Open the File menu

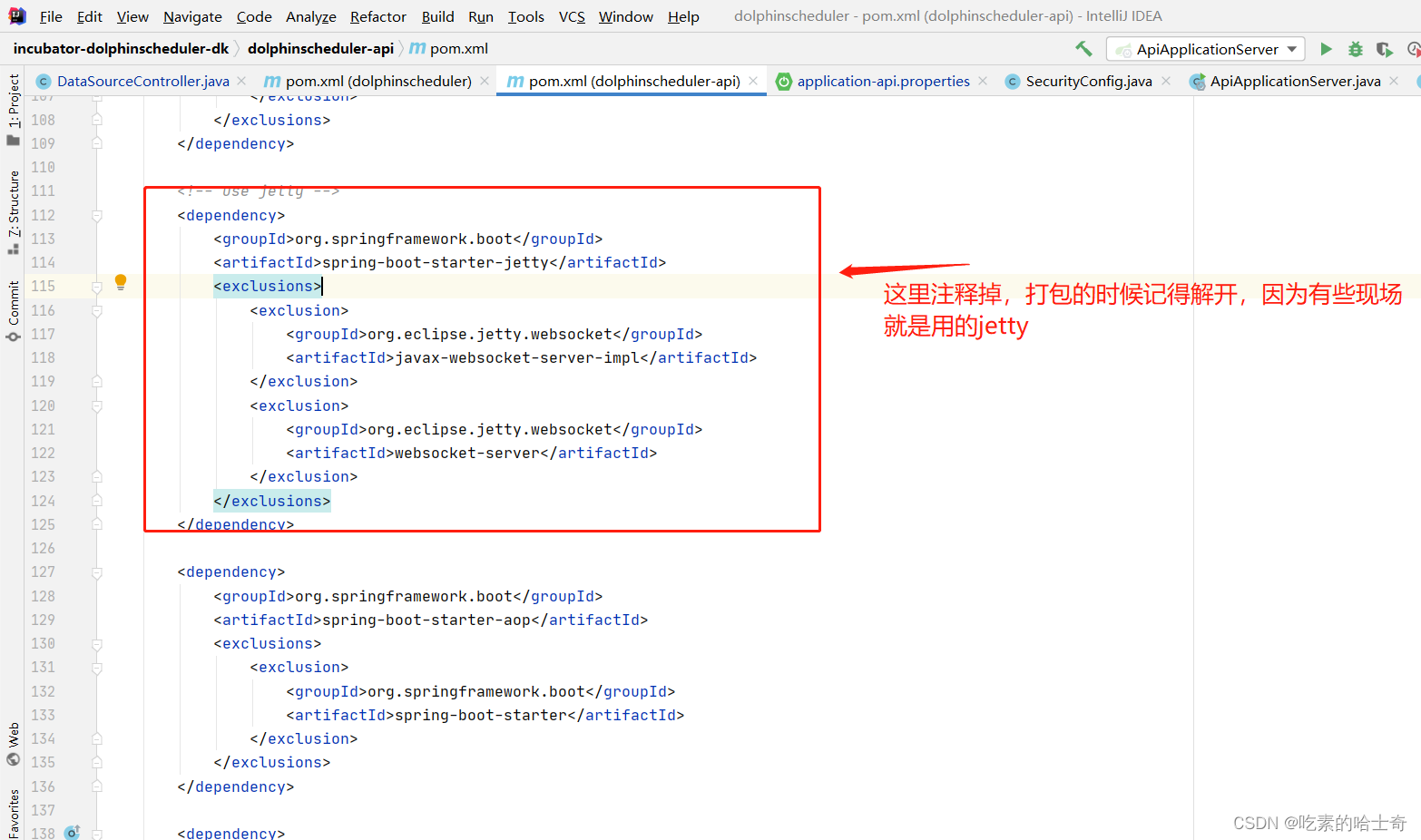click(x=51, y=16)
